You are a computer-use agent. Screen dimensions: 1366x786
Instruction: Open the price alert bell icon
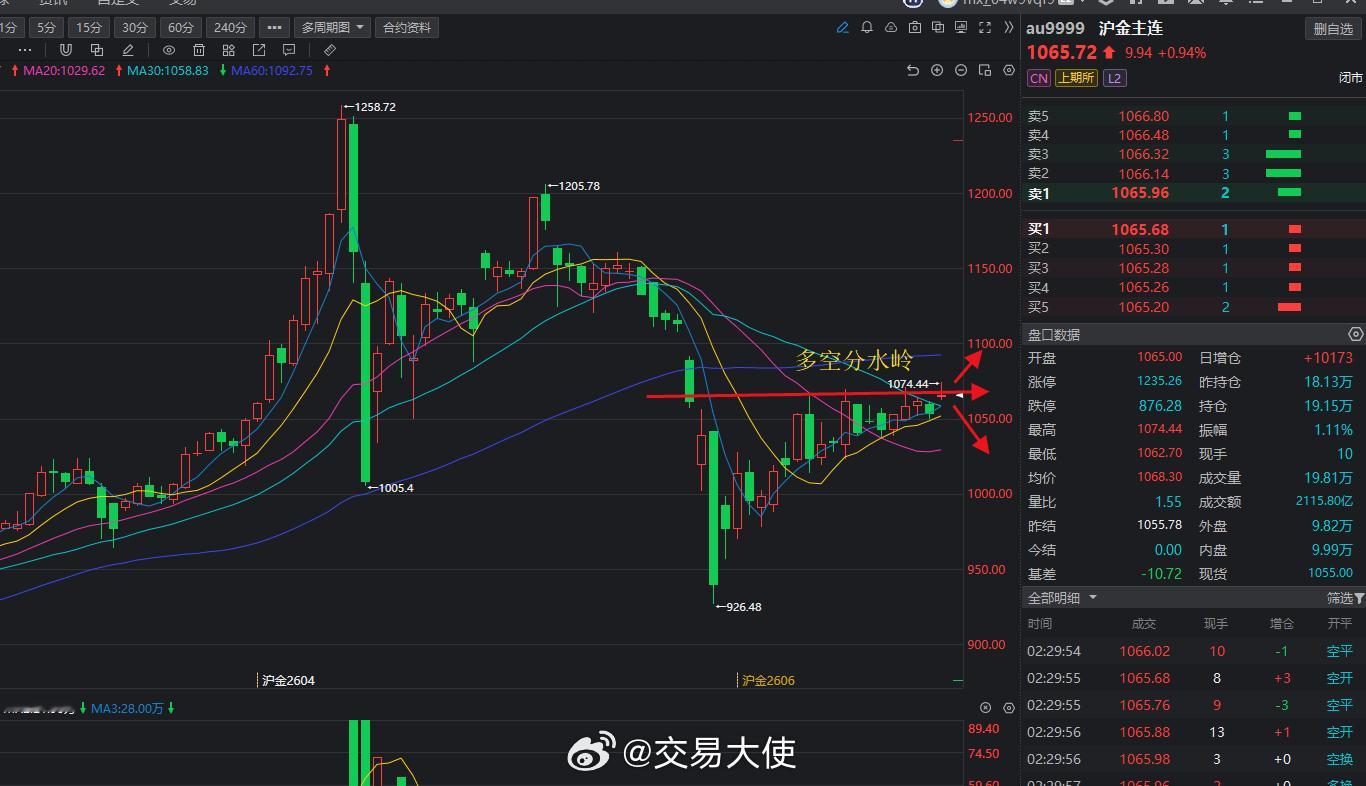[867, 27]
